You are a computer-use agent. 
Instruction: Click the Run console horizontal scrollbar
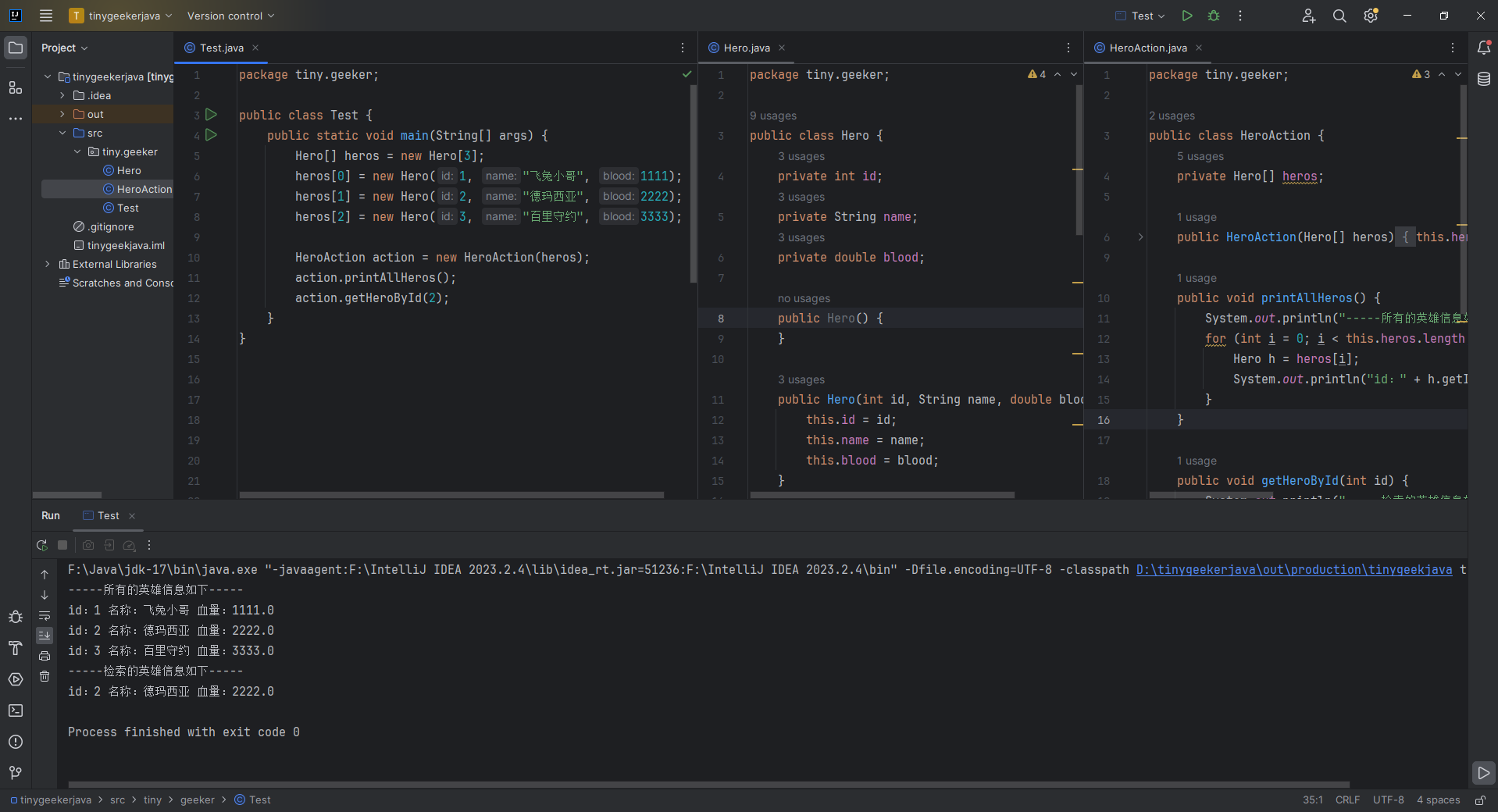click(x=708, y=785)
